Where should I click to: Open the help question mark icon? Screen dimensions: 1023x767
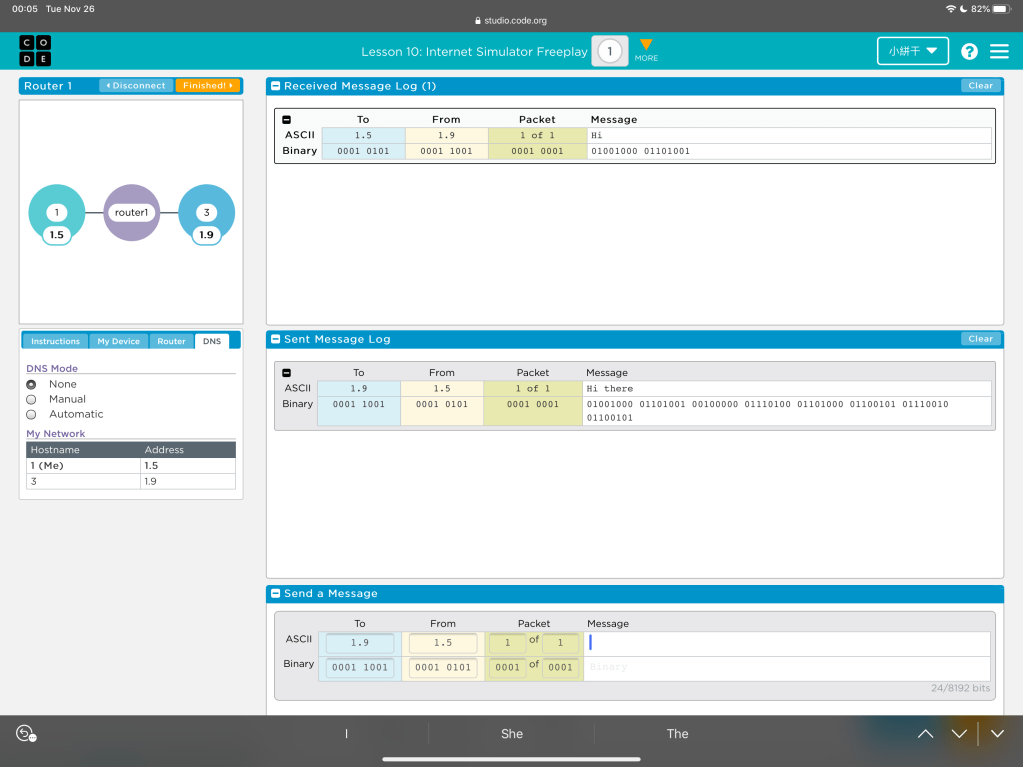tap(969, 51)
